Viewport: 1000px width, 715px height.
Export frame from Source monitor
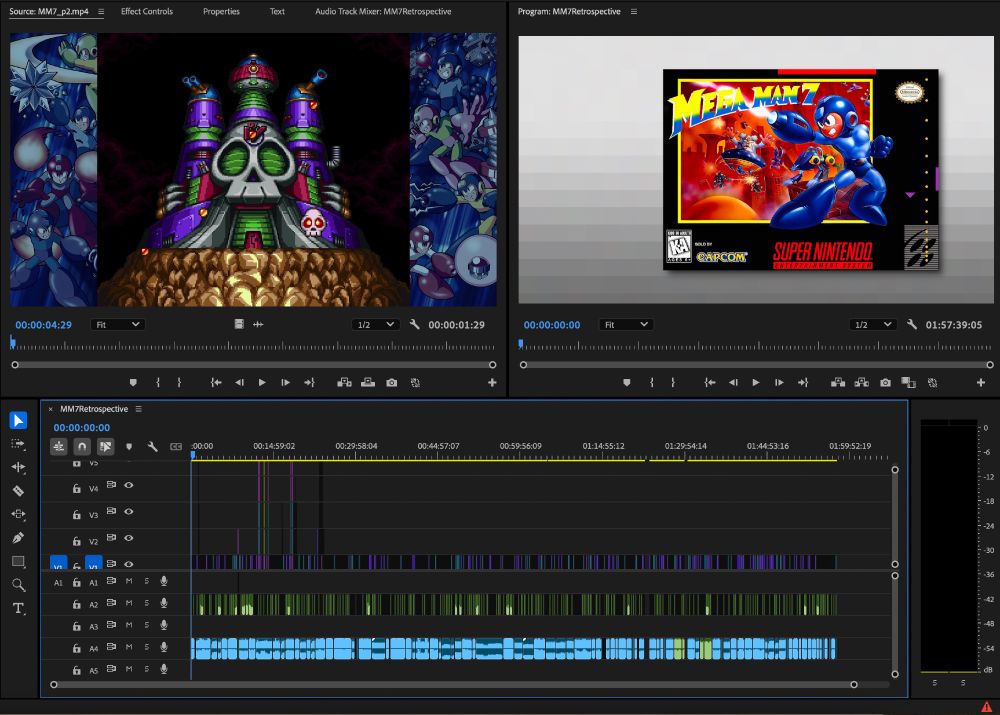(392, 383)
